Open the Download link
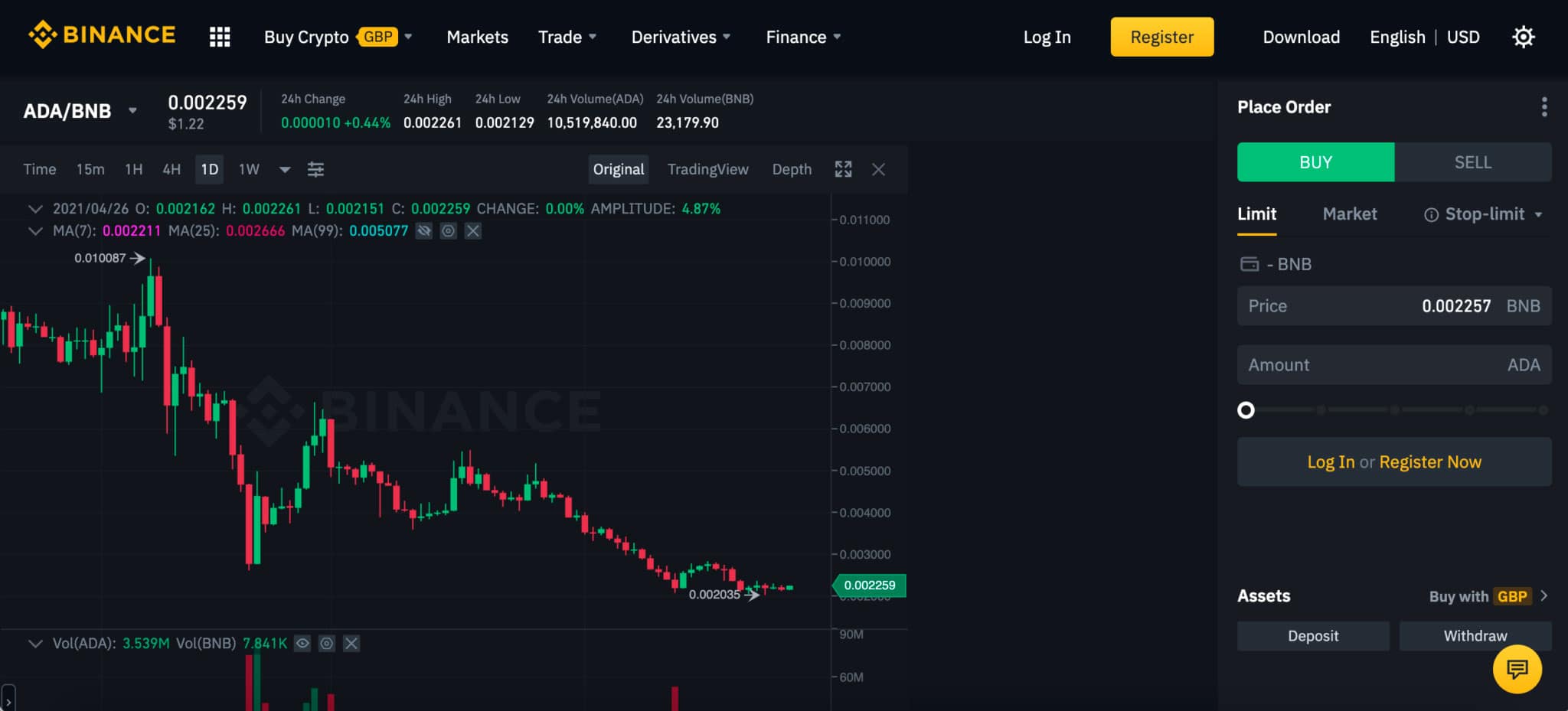The width and height of the screenshot is (1568, 711). pos(1301,37)
